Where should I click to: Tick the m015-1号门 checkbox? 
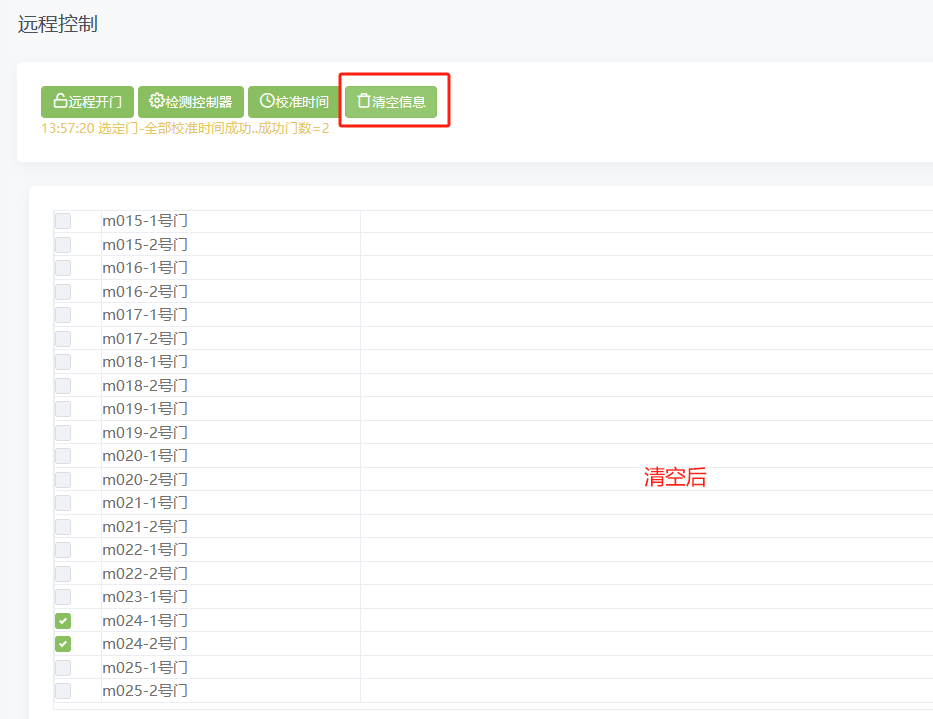63,221
